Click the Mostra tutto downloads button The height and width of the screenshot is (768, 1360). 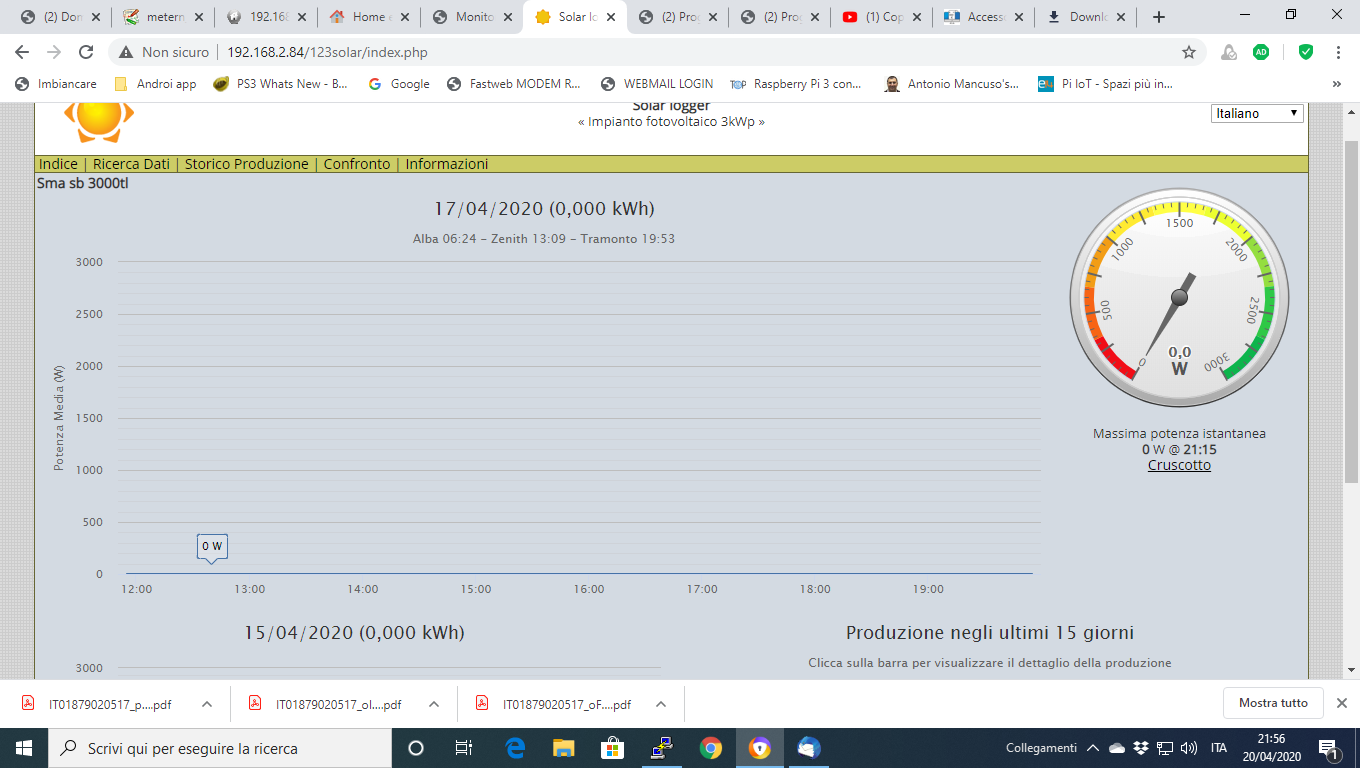click(1273, 703)
